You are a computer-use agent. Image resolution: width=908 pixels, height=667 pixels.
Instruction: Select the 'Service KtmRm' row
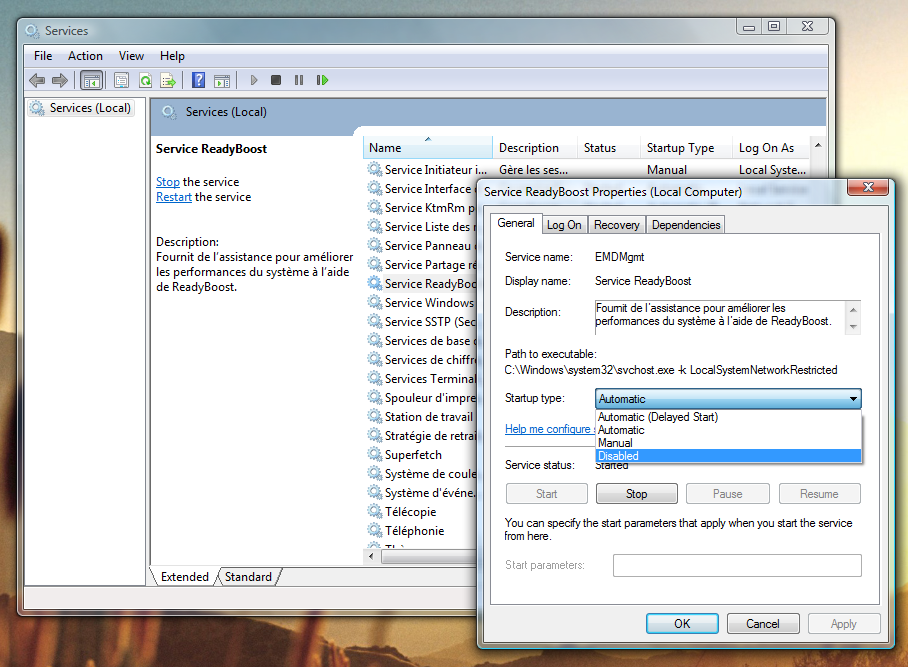(x=422, y=208)
